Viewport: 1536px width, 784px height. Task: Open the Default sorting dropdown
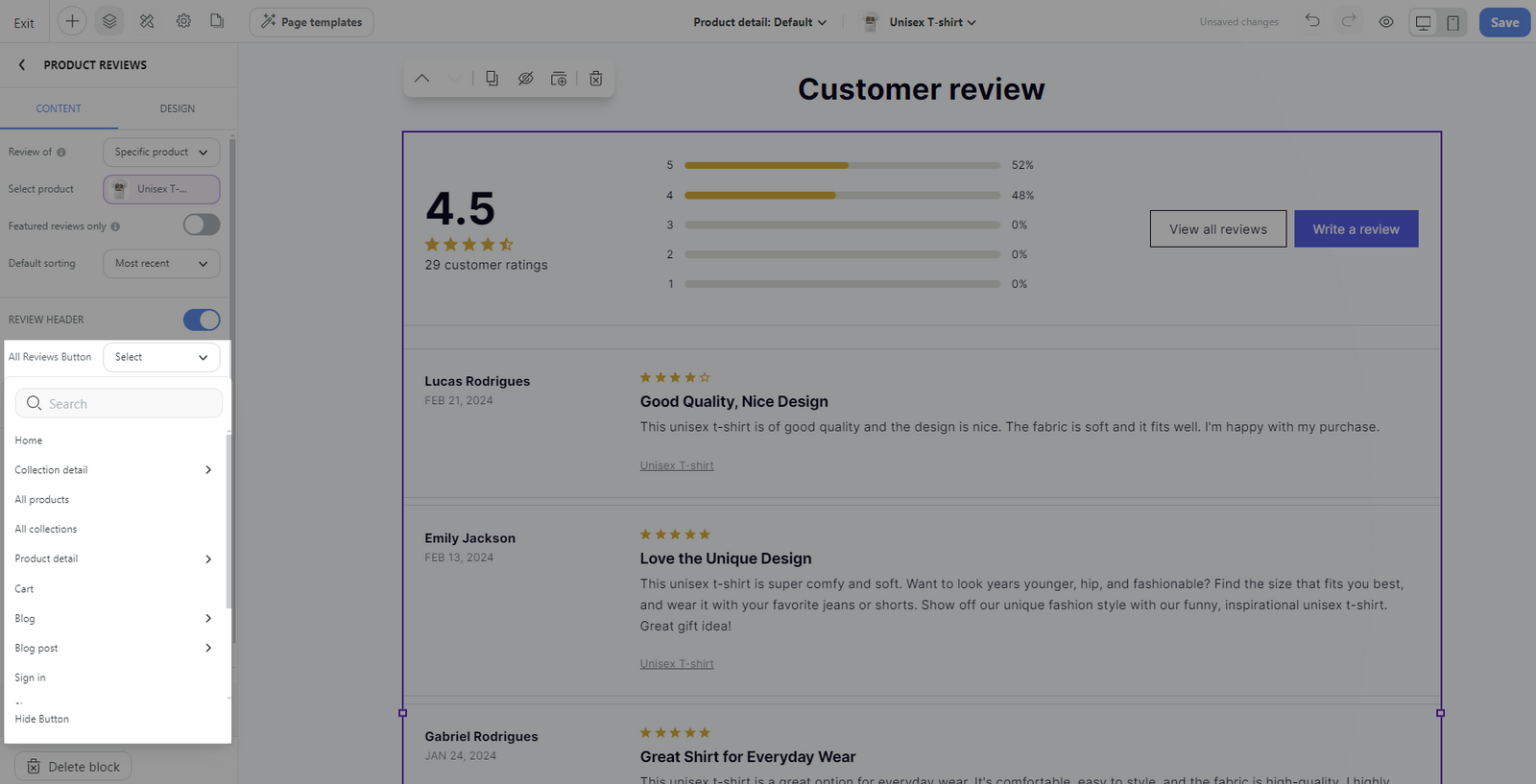coord(161,263)
